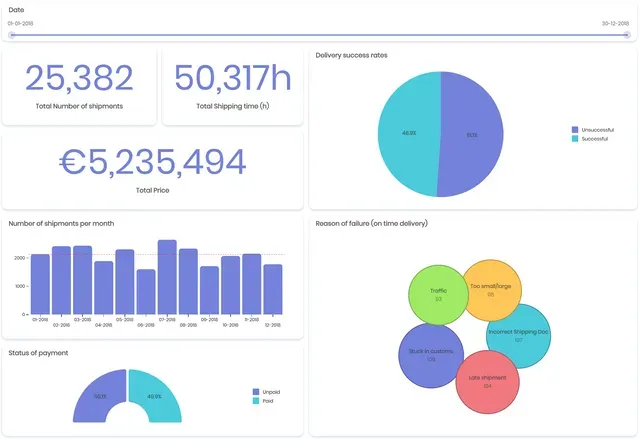The height and width of the screenshot is (439, 640).
Task: Select the 03-2018 bar
Action: (x=82, y=280)
